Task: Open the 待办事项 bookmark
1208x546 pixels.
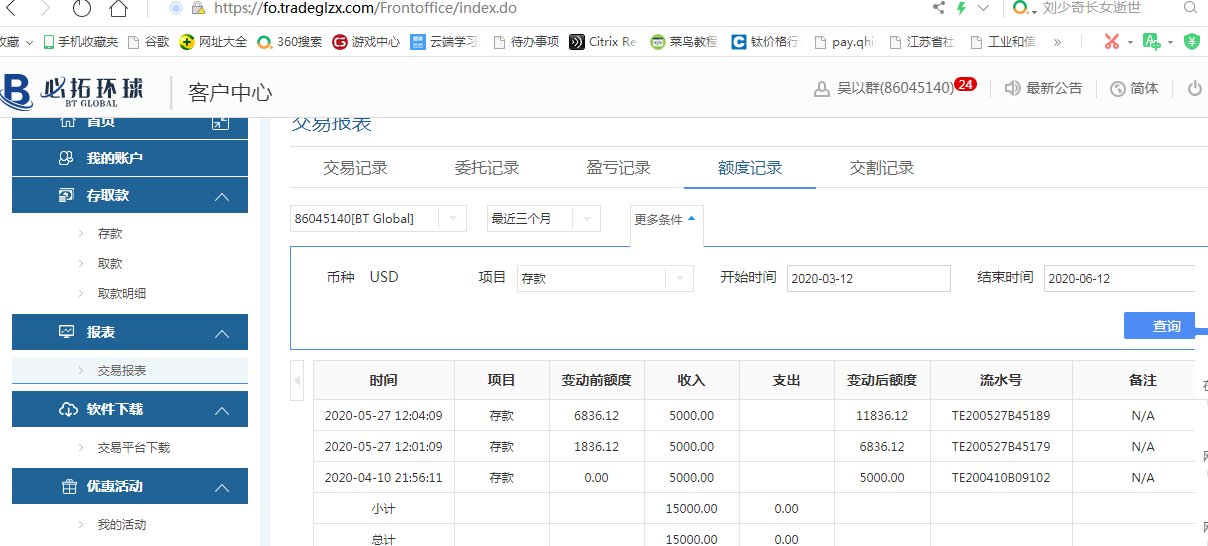Action: point(526,42)
